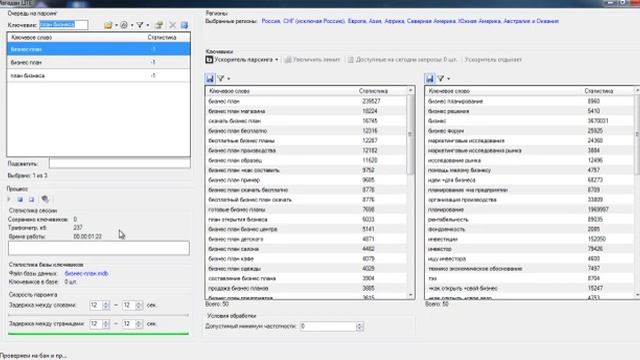Select left table row 'бизнес план магазина'
This screenshot has width=640, height=360.
pos(306,111)
